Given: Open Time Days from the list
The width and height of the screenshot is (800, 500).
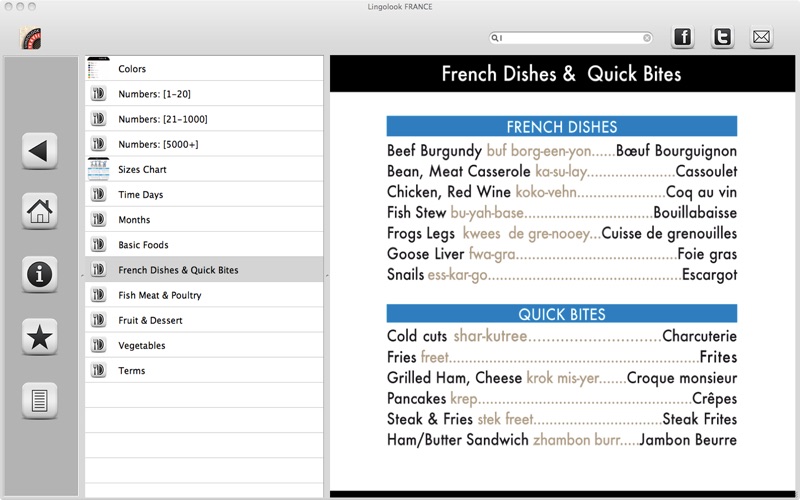Looking at the screenshot, I should (140, 195).
